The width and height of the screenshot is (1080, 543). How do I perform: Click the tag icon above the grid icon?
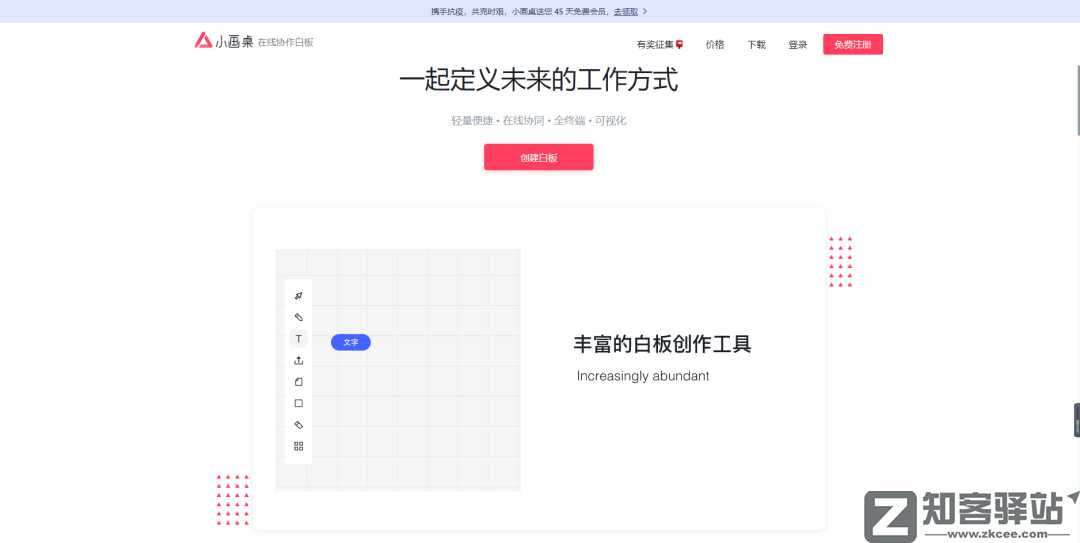point(298,424)
